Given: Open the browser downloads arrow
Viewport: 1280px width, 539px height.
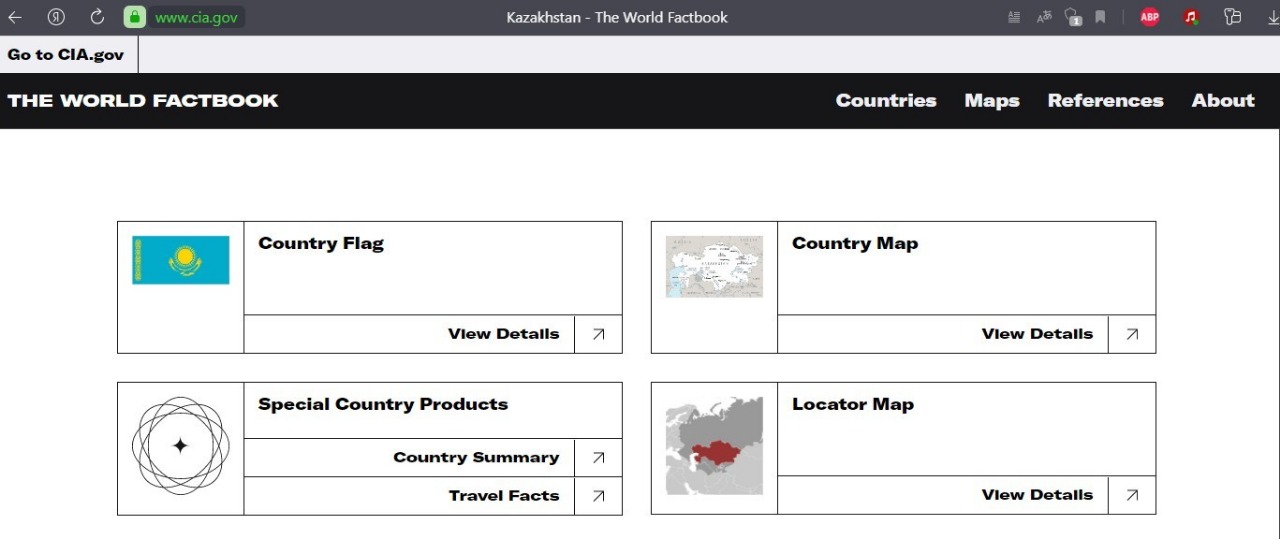Looking at the screenshot, I should point(1273,17).
